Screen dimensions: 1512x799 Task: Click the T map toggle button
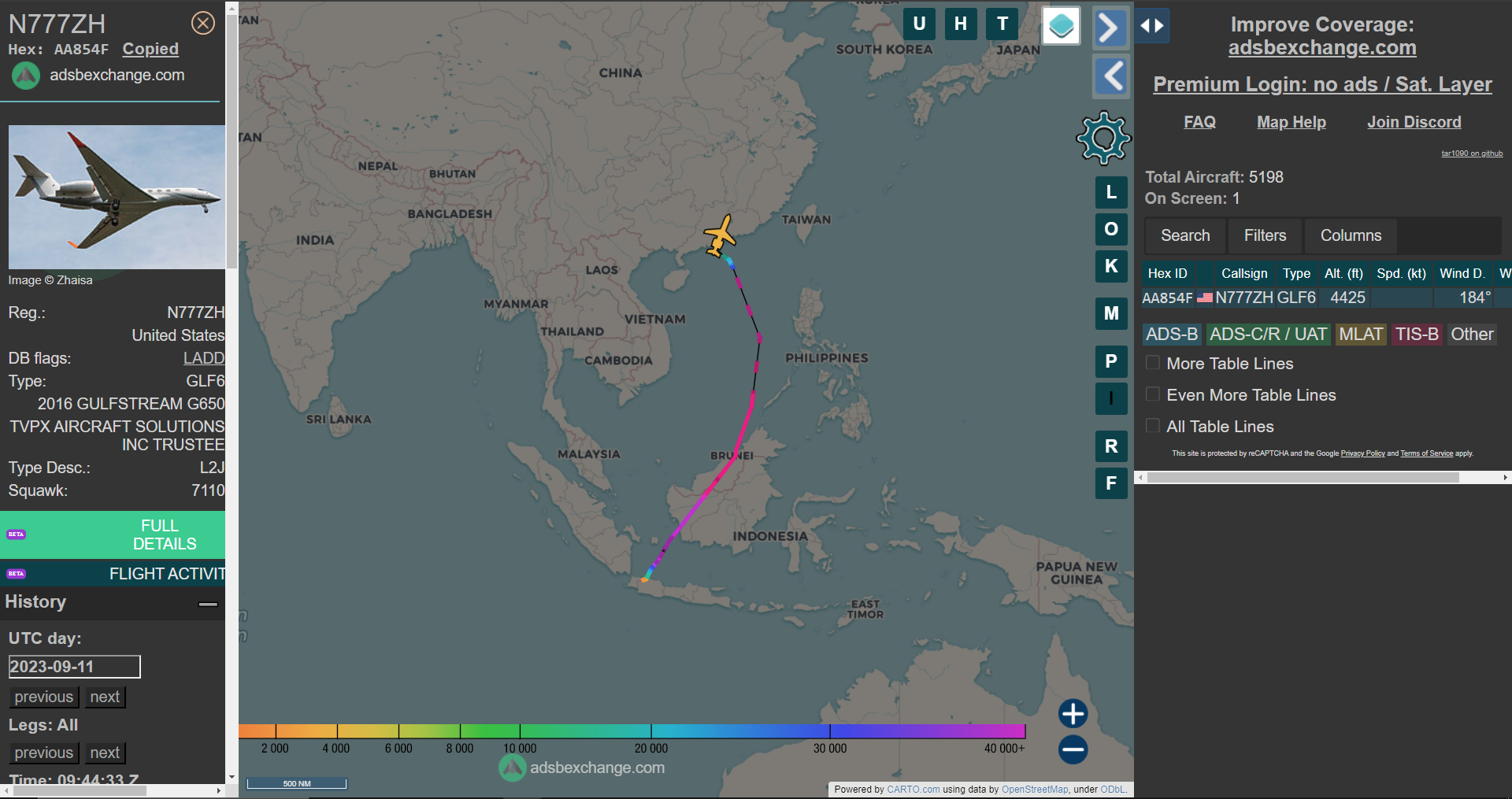(1002, 24)
